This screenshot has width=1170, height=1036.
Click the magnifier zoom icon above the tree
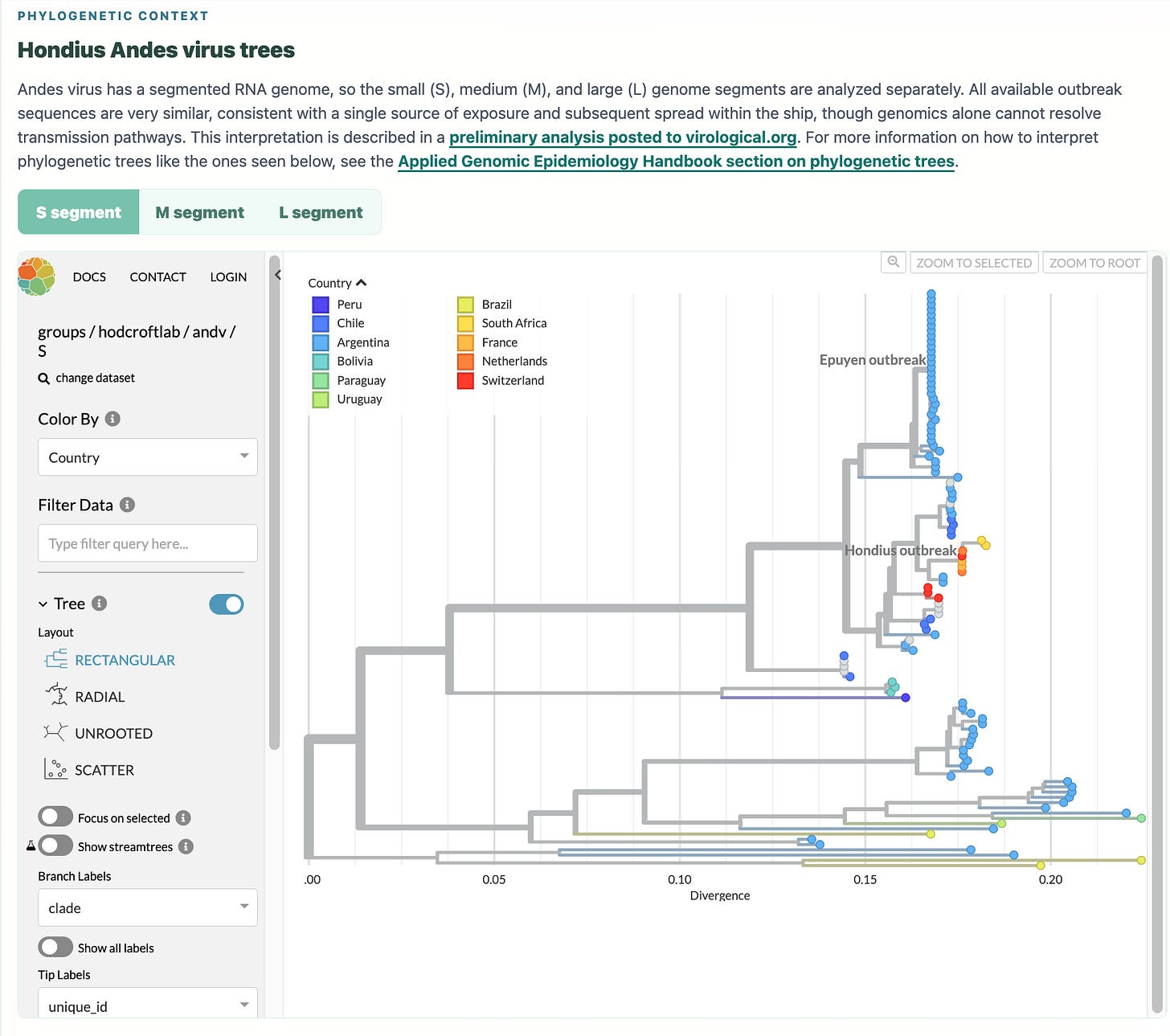pos(893,262)
